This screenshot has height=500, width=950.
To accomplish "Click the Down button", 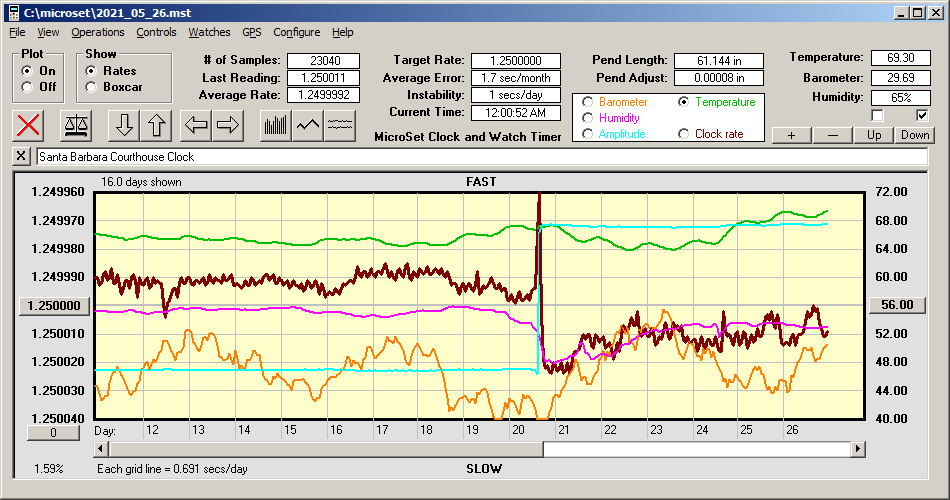I will click(x=915, y=135).
